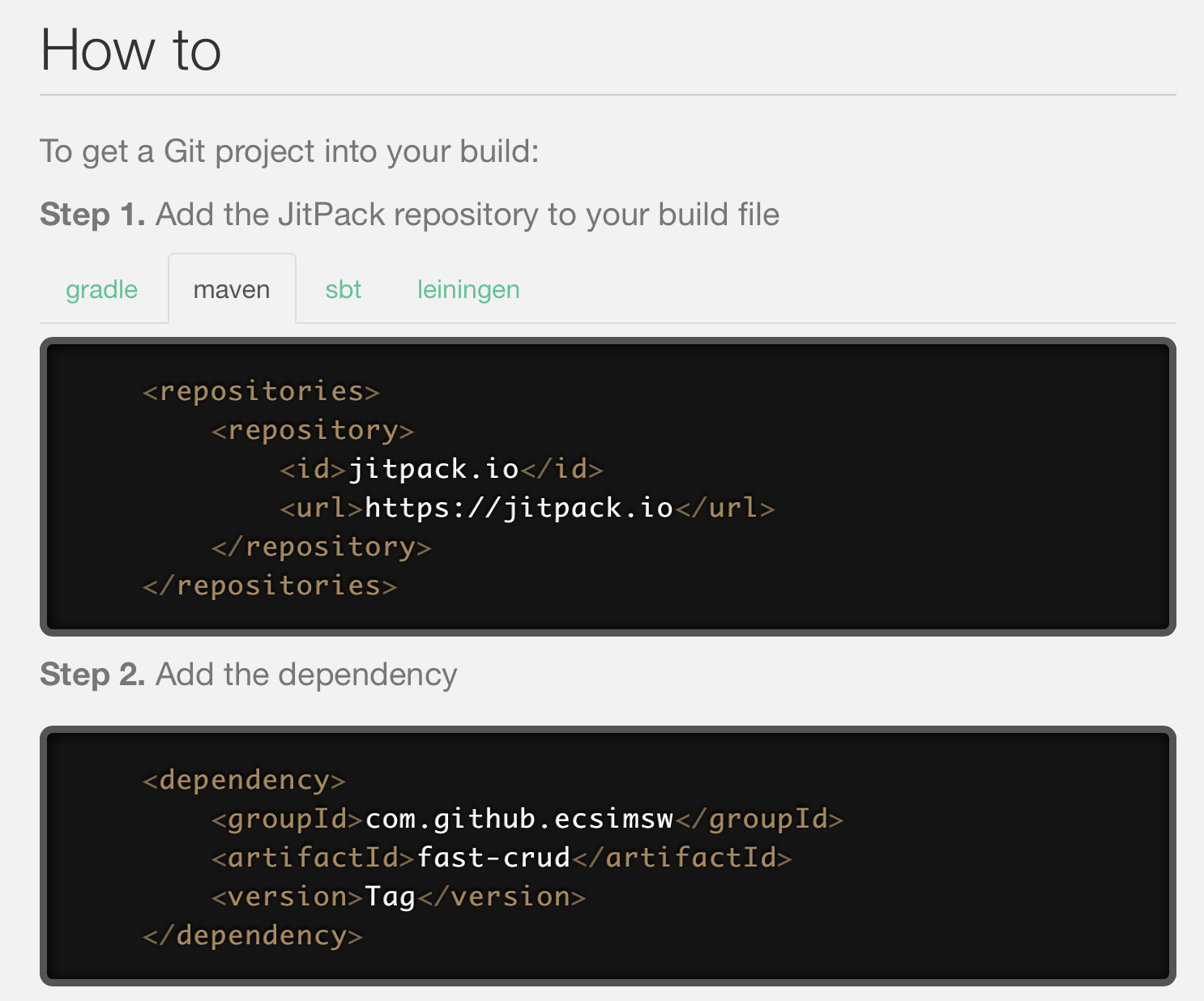
Task: Click the opening <repository> tag line
Action: (x=313, y=430)
